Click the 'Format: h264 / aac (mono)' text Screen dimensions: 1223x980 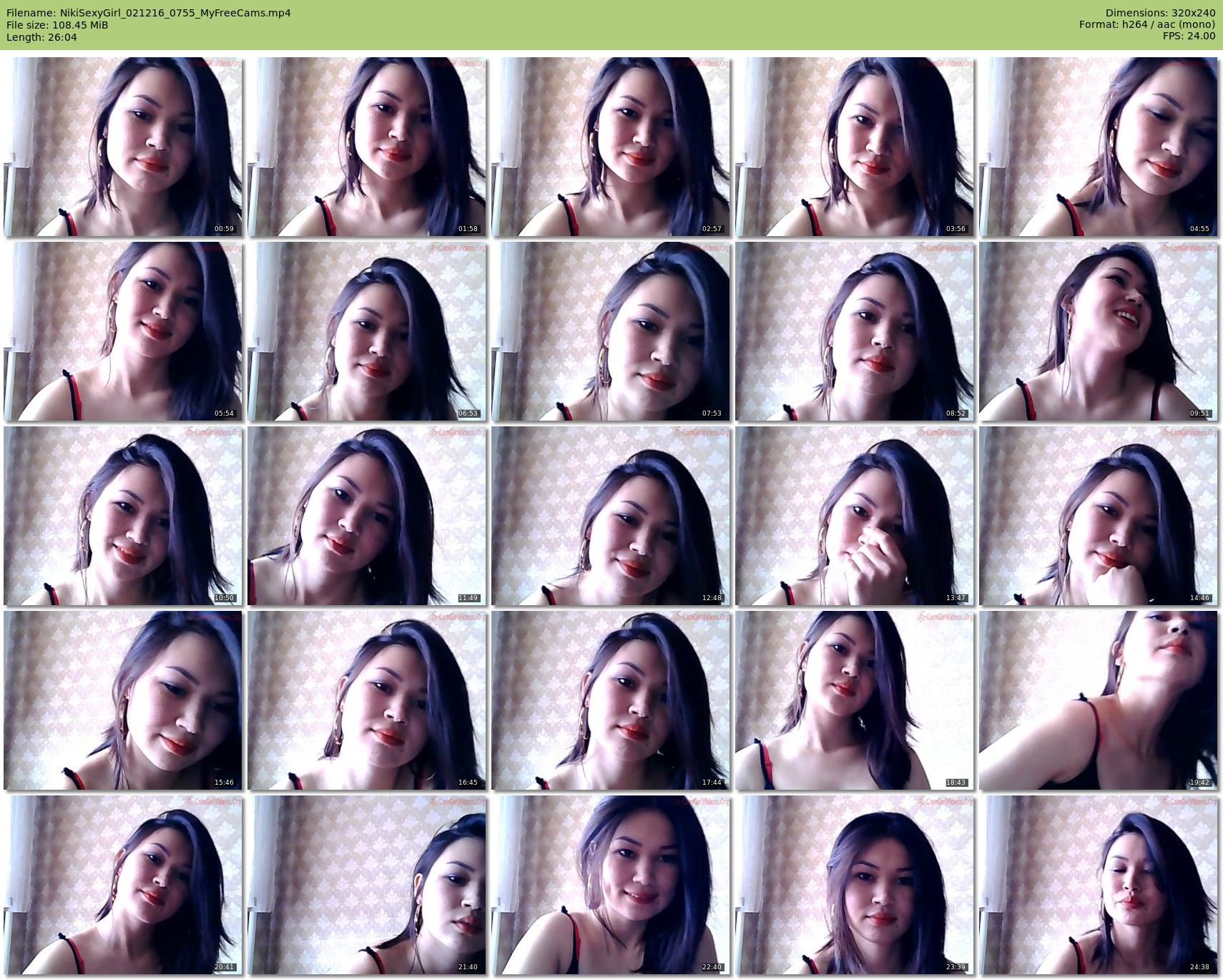click(1147, 24)
